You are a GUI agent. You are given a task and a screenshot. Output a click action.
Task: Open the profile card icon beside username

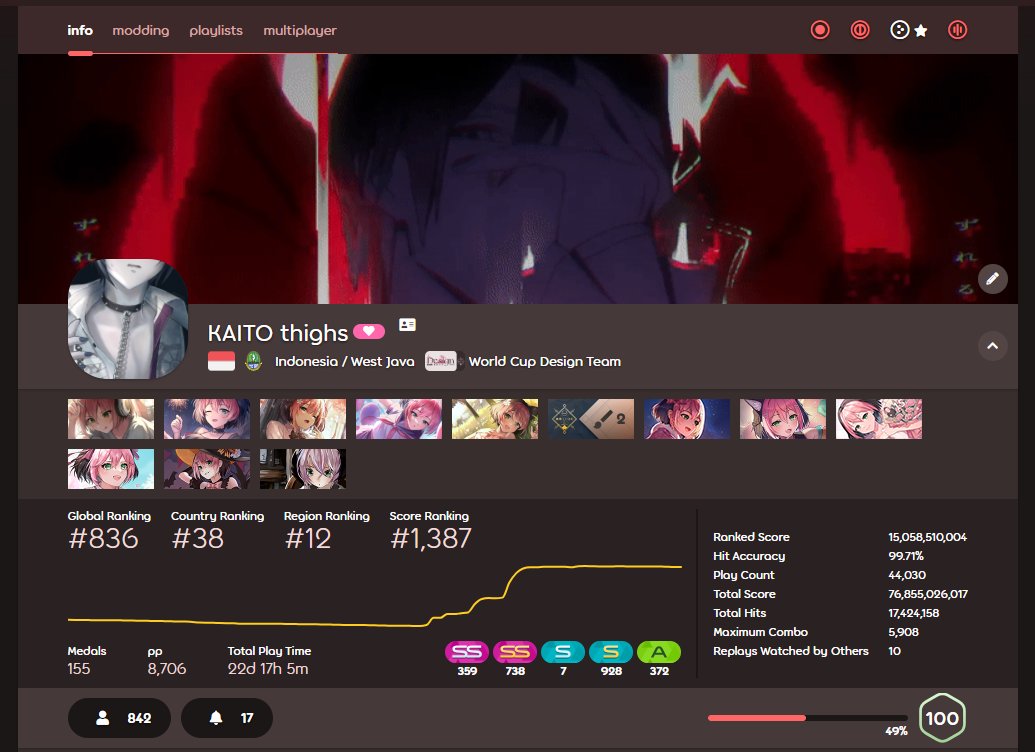[x=407, y=325]
